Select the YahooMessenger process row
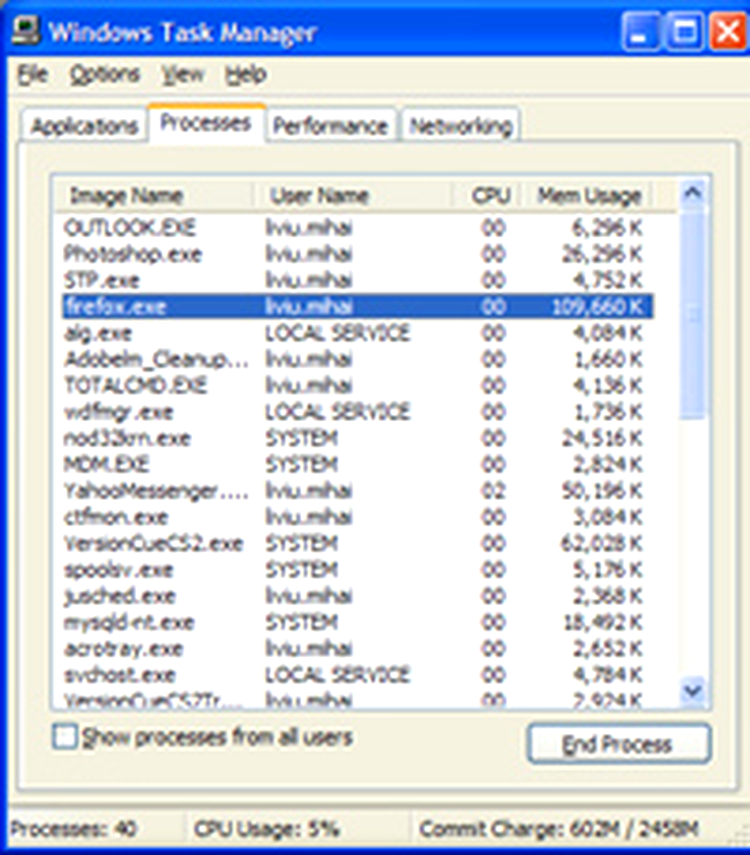The height and width of the screenshot is (855, 750). pyautogui.click(x=357, y=491)
